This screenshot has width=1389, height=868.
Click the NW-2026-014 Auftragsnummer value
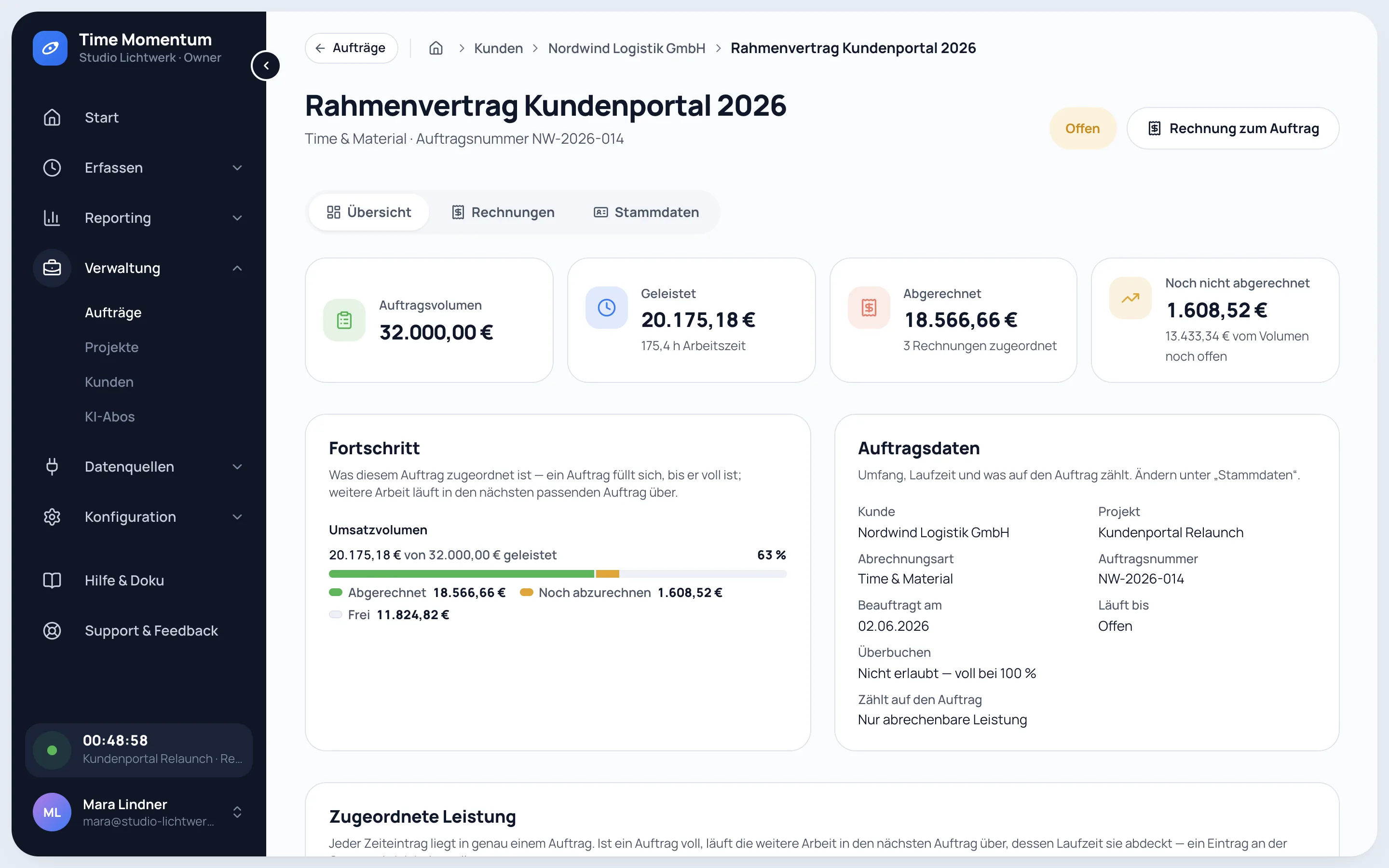(x=1141, y=579)
